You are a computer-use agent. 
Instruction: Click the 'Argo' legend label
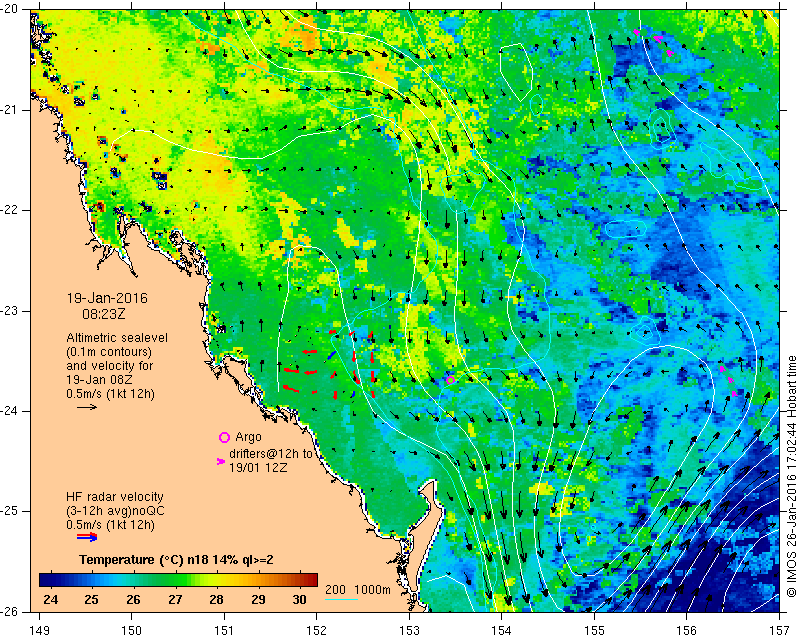pos(248,437)
